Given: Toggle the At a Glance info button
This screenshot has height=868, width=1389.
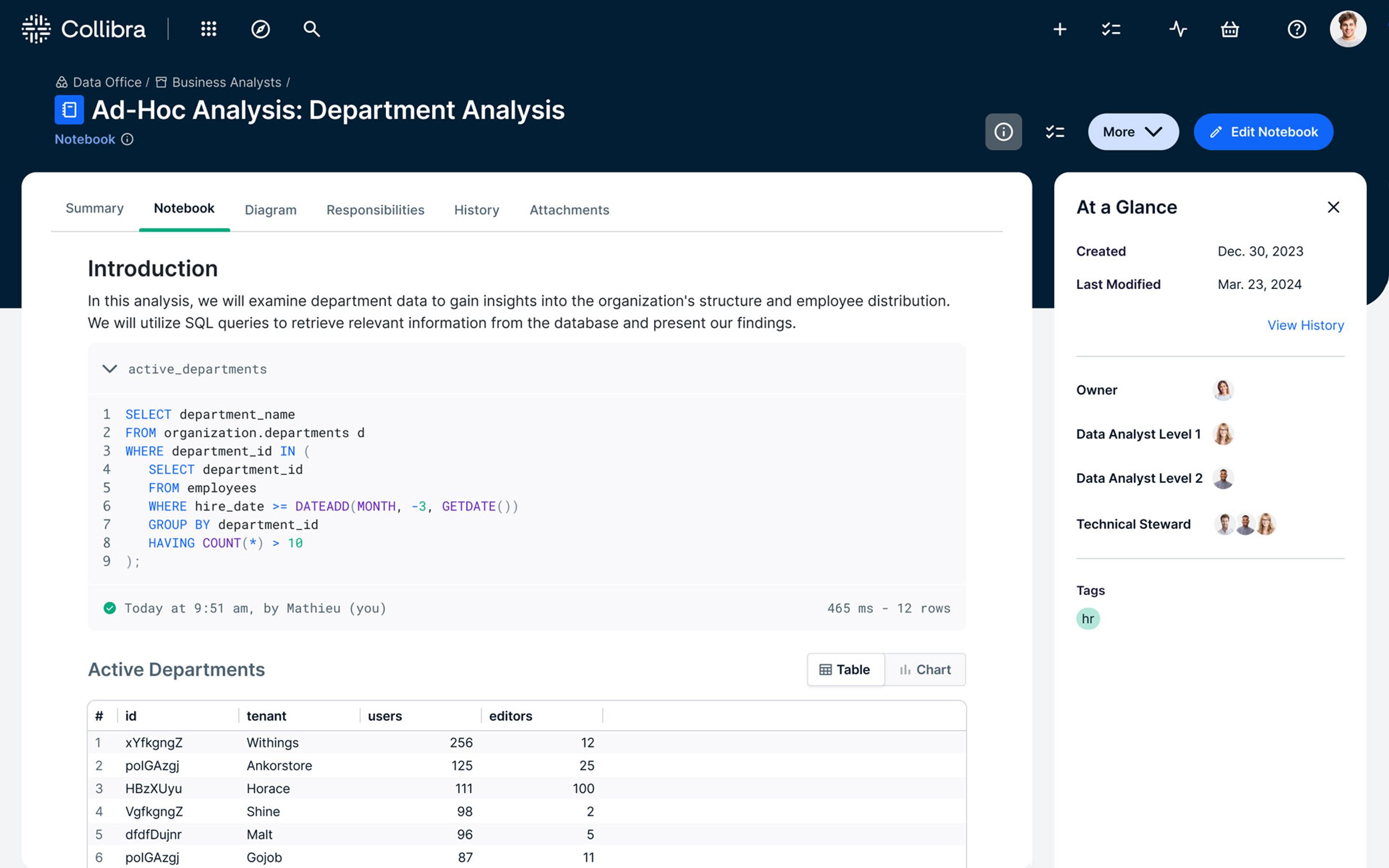Looking at the screenshot, I should [1003, 132].
